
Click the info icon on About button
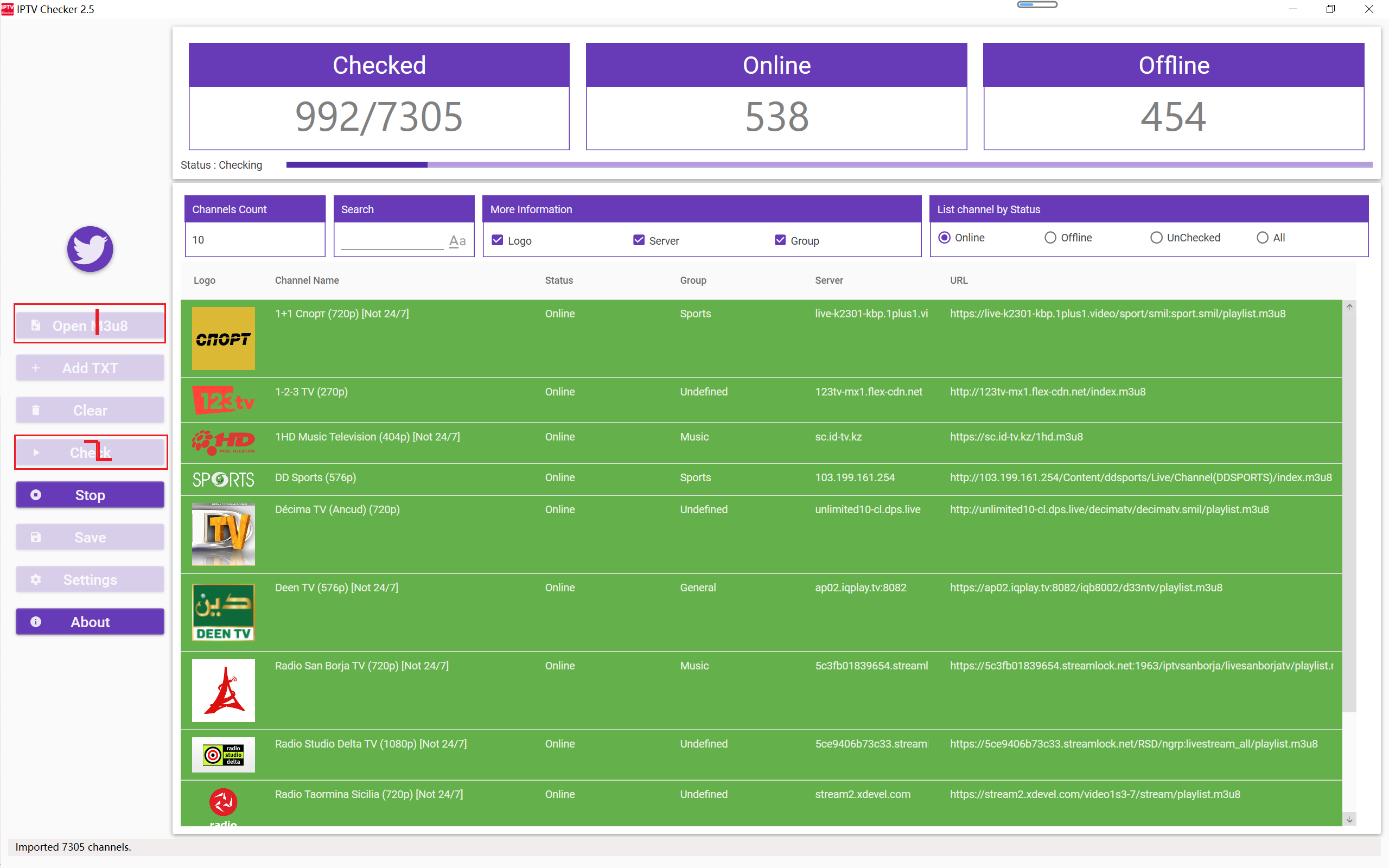coord(36,622)
